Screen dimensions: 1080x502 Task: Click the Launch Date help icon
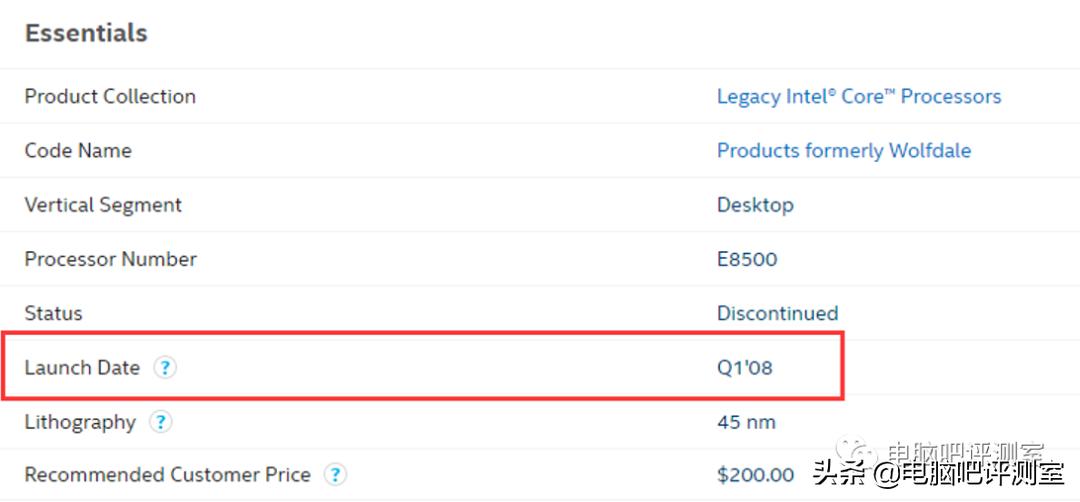pos(165,368)
